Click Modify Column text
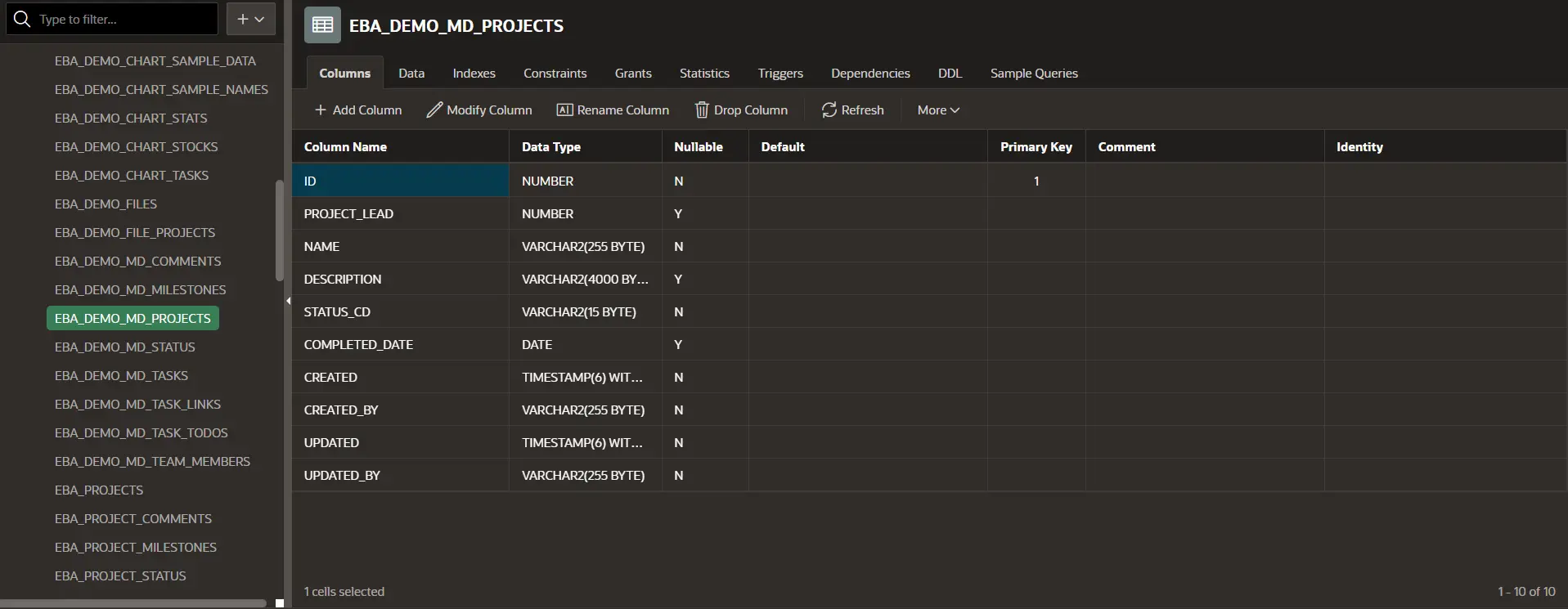The image size is (1568, 609). pyautogui.click(x=489, y=110)
